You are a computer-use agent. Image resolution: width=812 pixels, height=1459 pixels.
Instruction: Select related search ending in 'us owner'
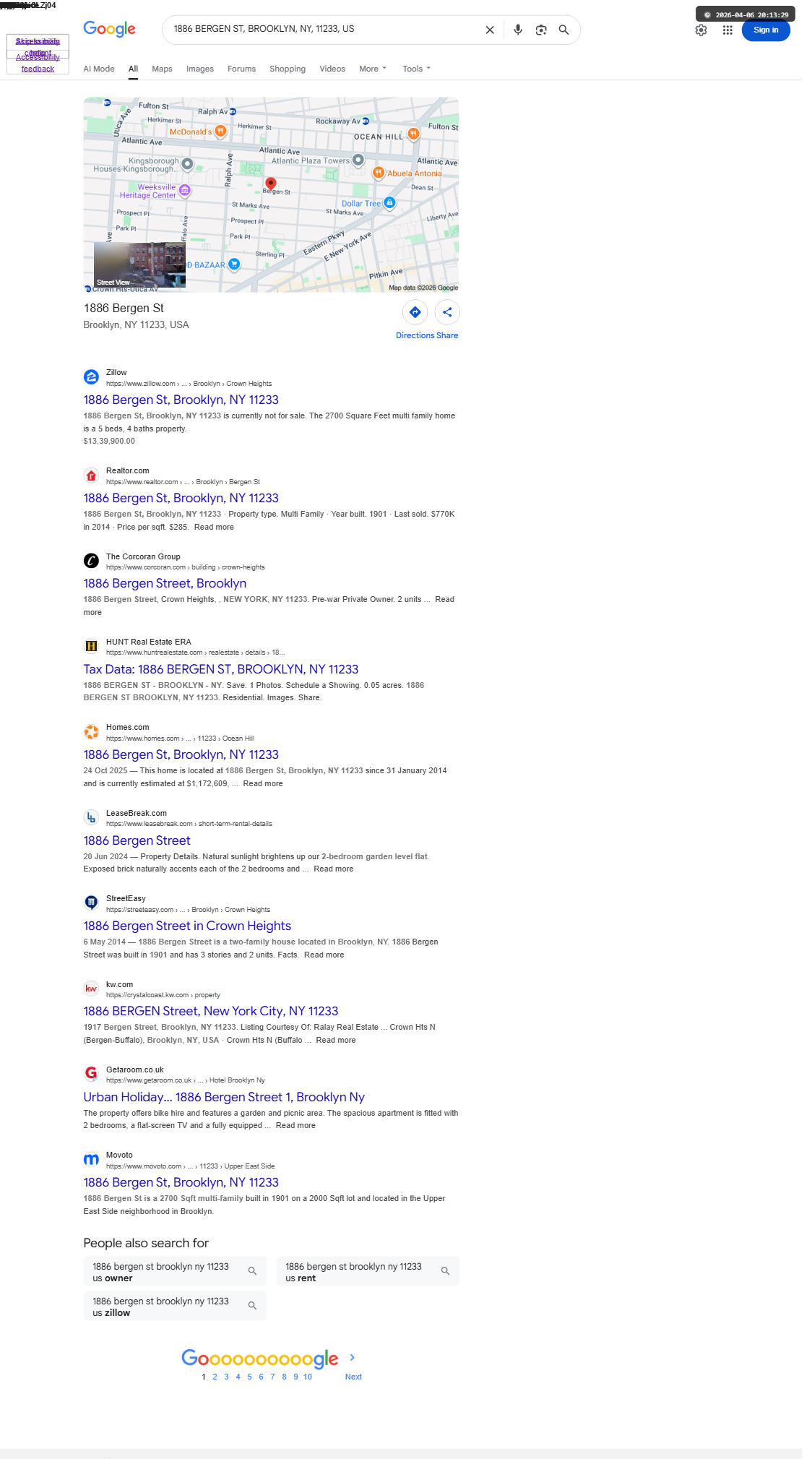(x=175, y=1271)
